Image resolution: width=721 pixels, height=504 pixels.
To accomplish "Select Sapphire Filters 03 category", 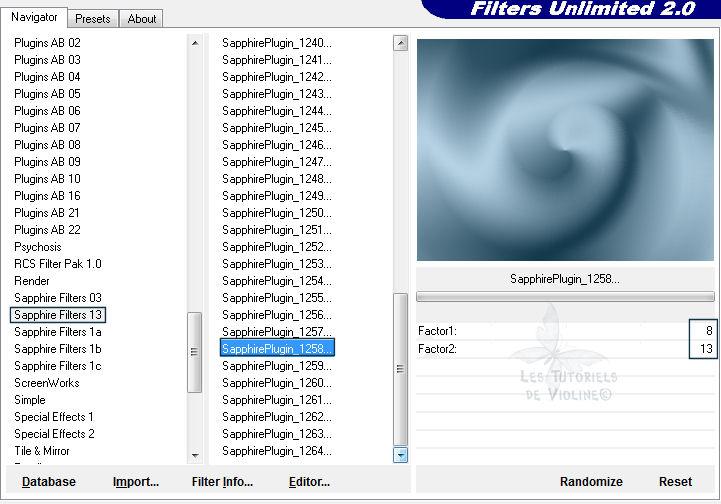I will 58,298.
